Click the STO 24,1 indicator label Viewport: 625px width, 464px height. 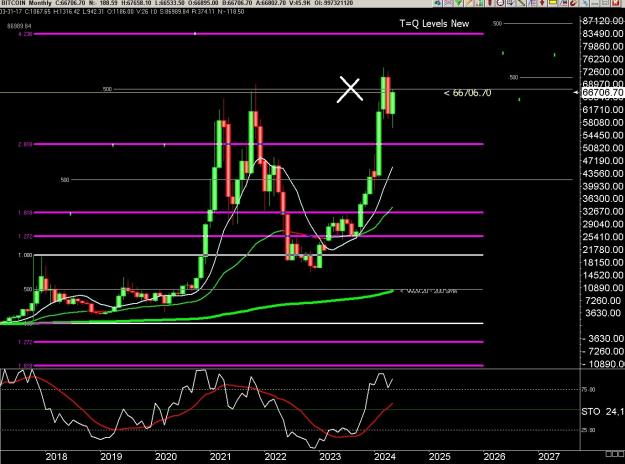(x=602, y=411)
